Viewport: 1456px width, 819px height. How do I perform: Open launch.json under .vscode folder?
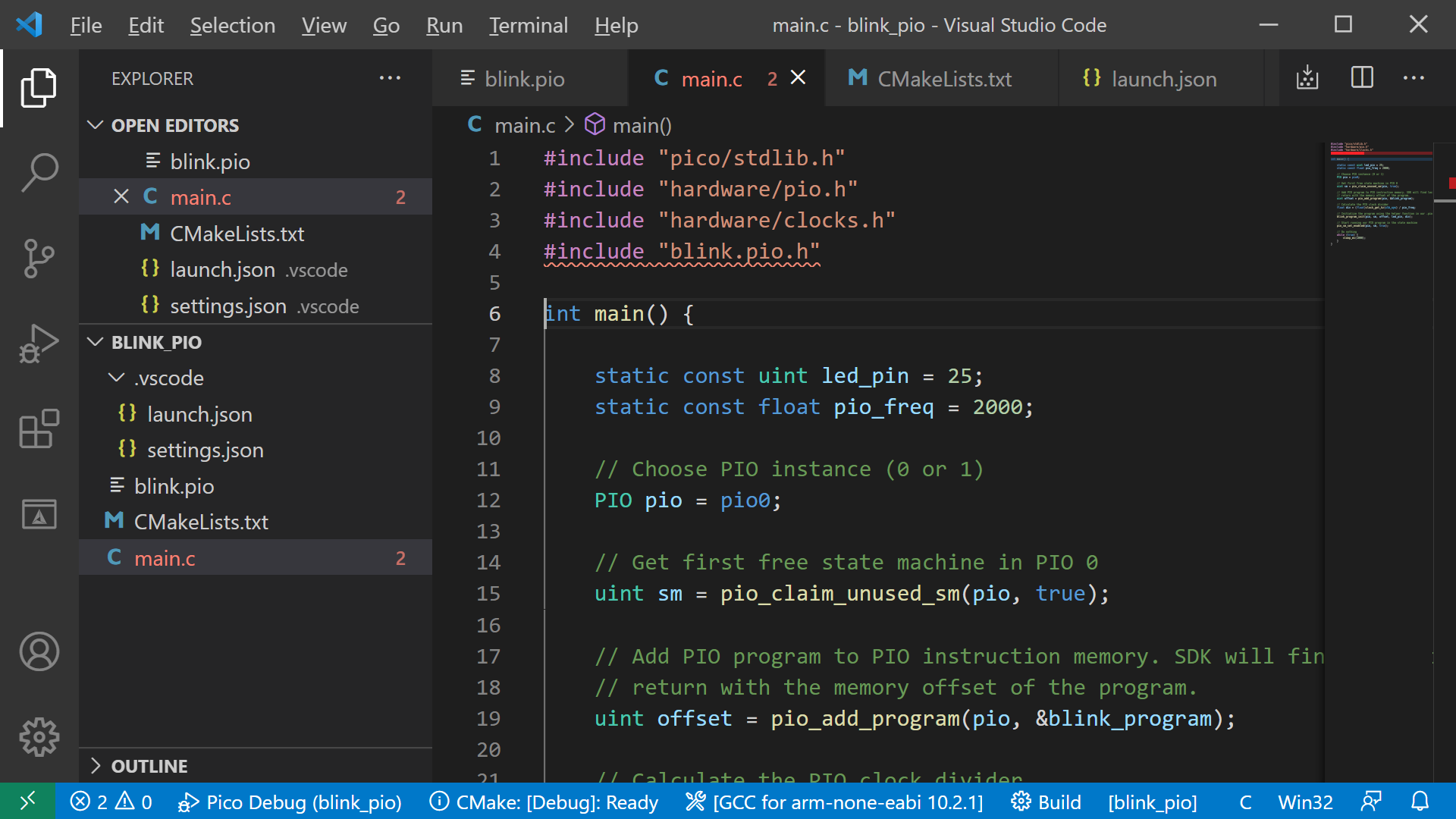(x=256, y=414)
